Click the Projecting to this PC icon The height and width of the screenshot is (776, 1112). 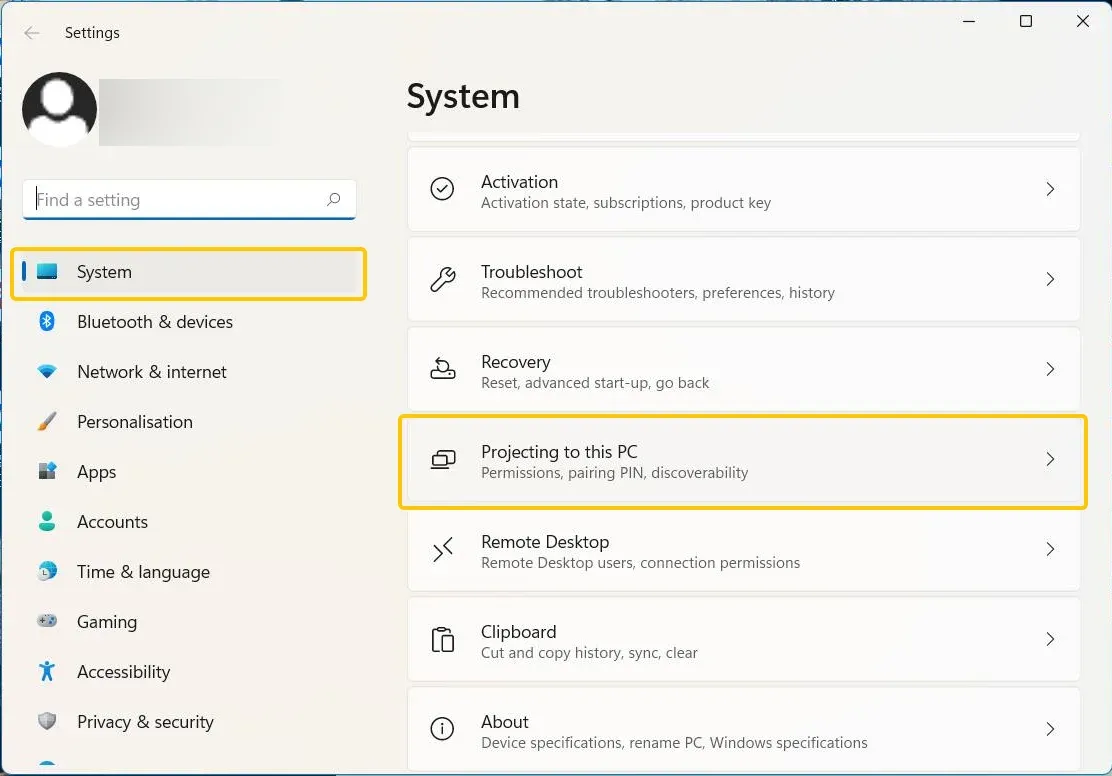click(443, 459)
